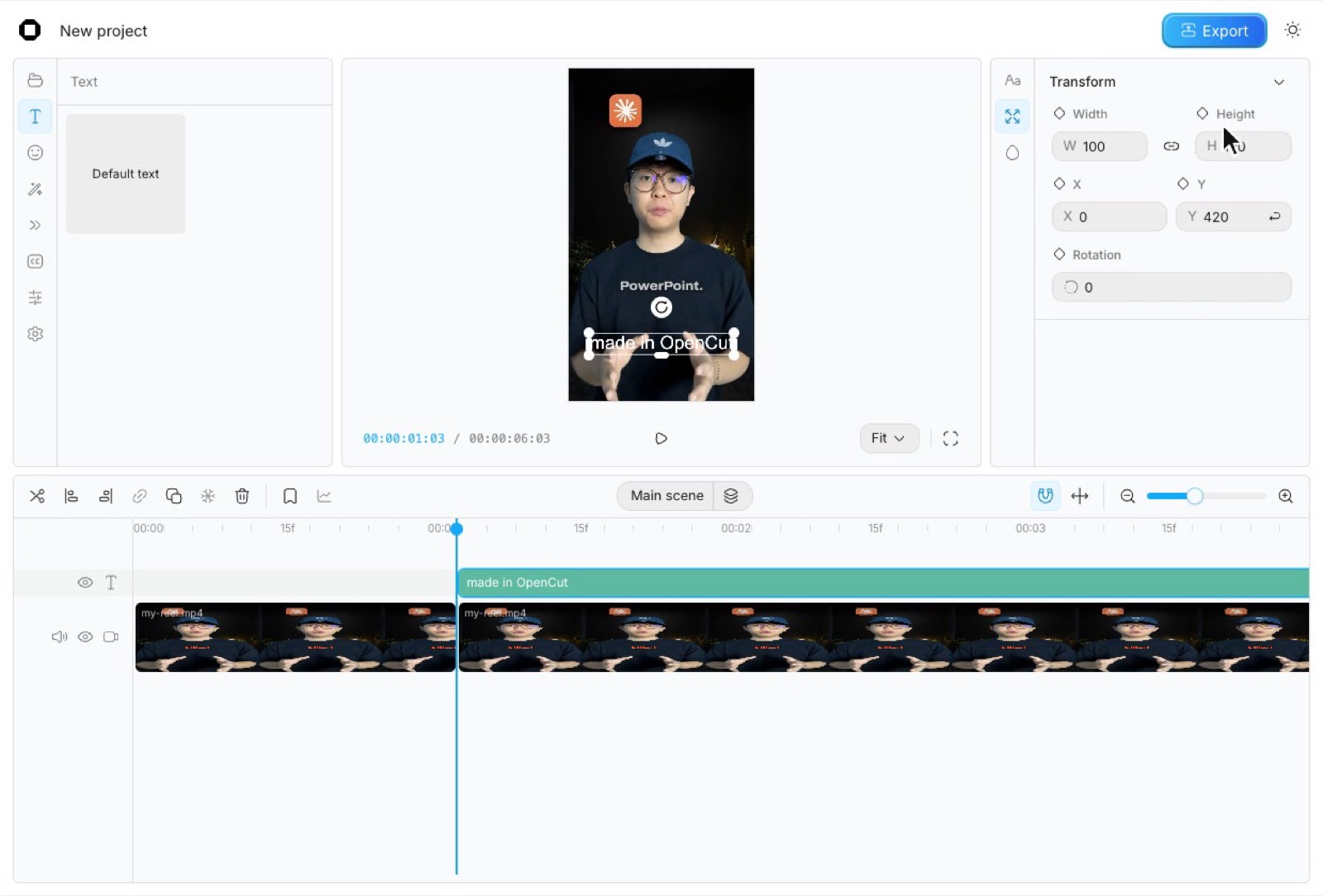Open the captions CC tab
This screenshot has width=1323, height=896.
click(x=35, y=261)
